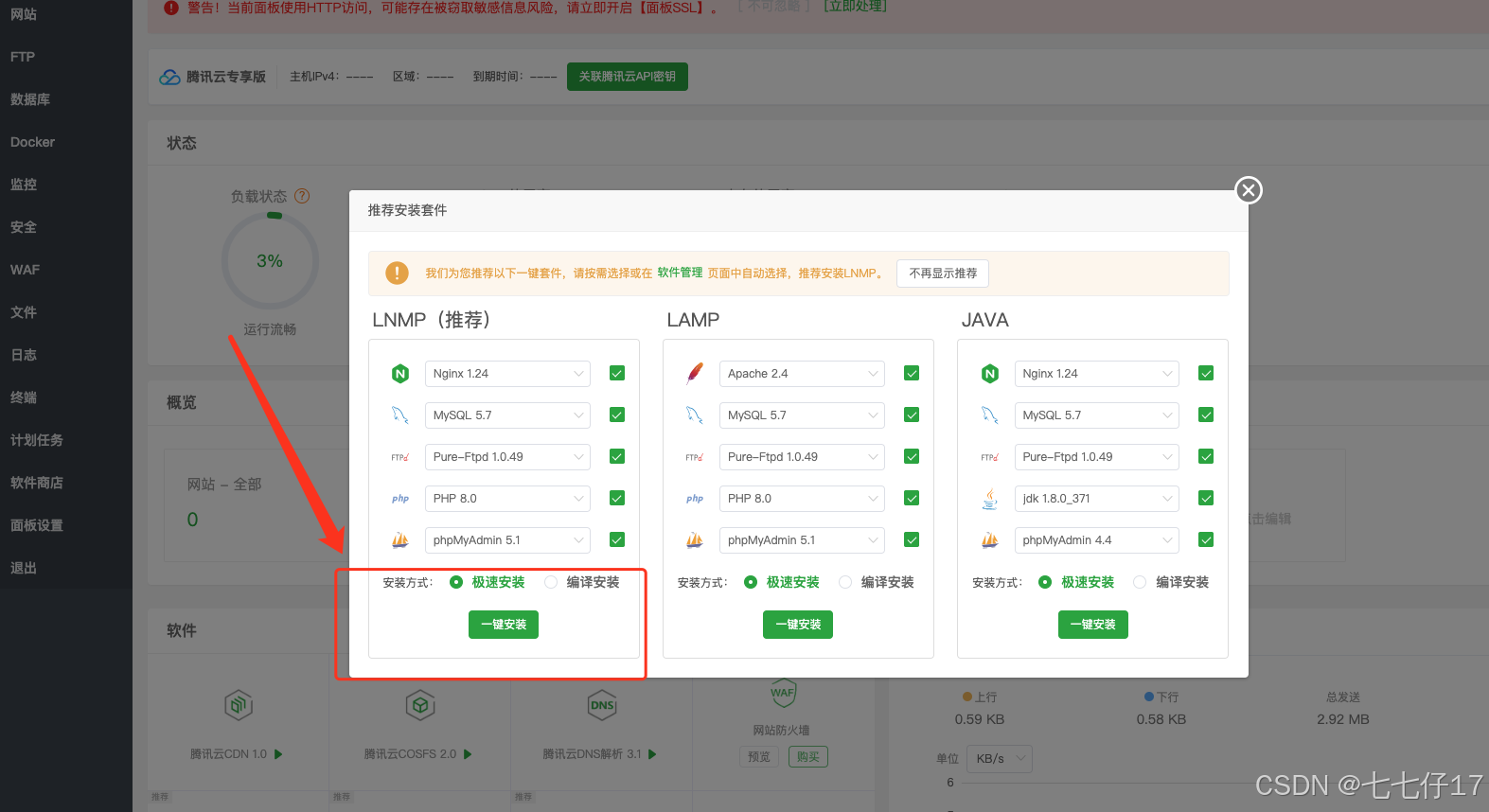
Task: Click the phpMyAdmin icon in the LNMP panel
Action: (400, 540)
